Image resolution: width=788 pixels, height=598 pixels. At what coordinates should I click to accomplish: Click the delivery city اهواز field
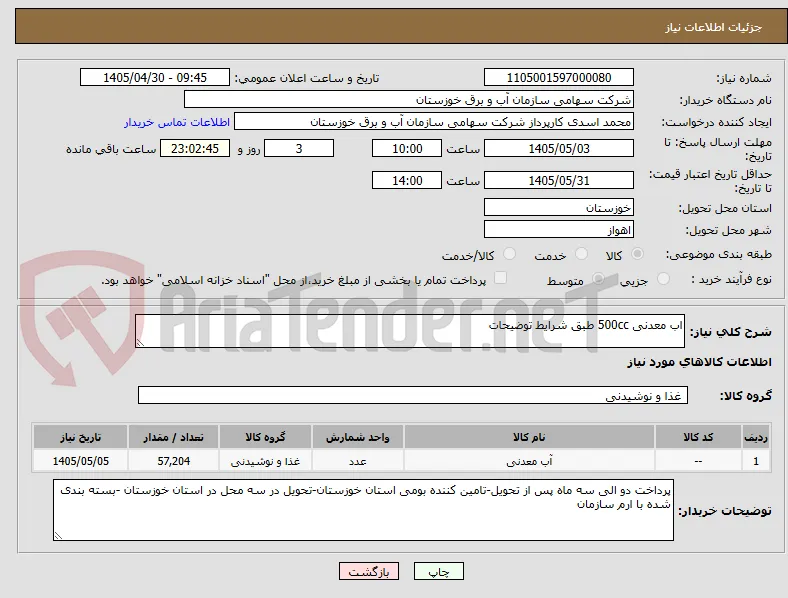559,229
